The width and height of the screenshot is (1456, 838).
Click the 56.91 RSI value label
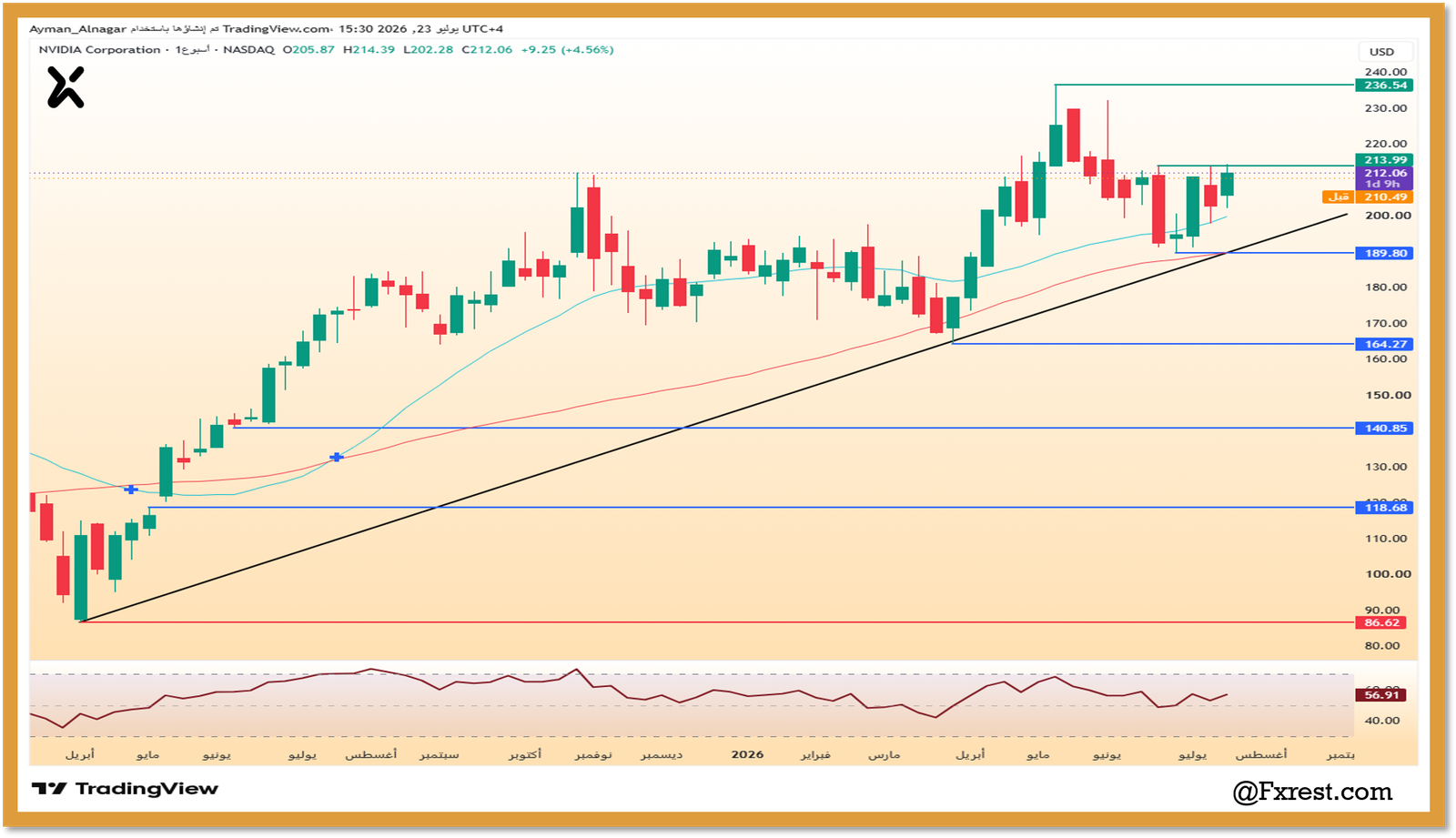1381,695
